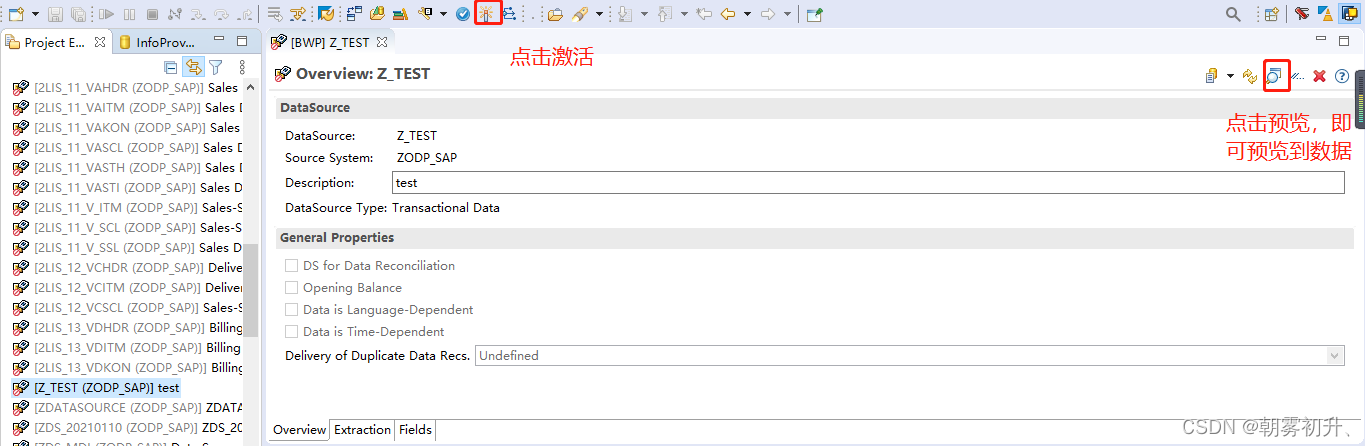Close the [BWP] Z_TEST editor tab
Viewport: 1365px width, 446px height.
click(x=381, y=43)
